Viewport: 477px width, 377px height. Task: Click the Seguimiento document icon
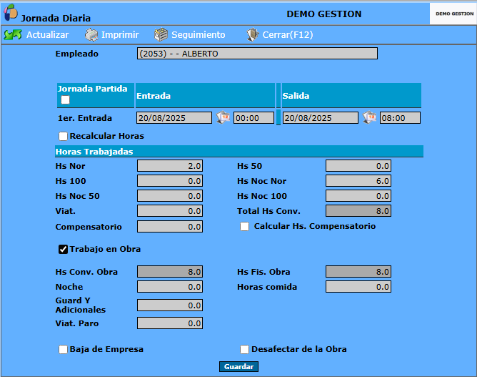point(161,35)
